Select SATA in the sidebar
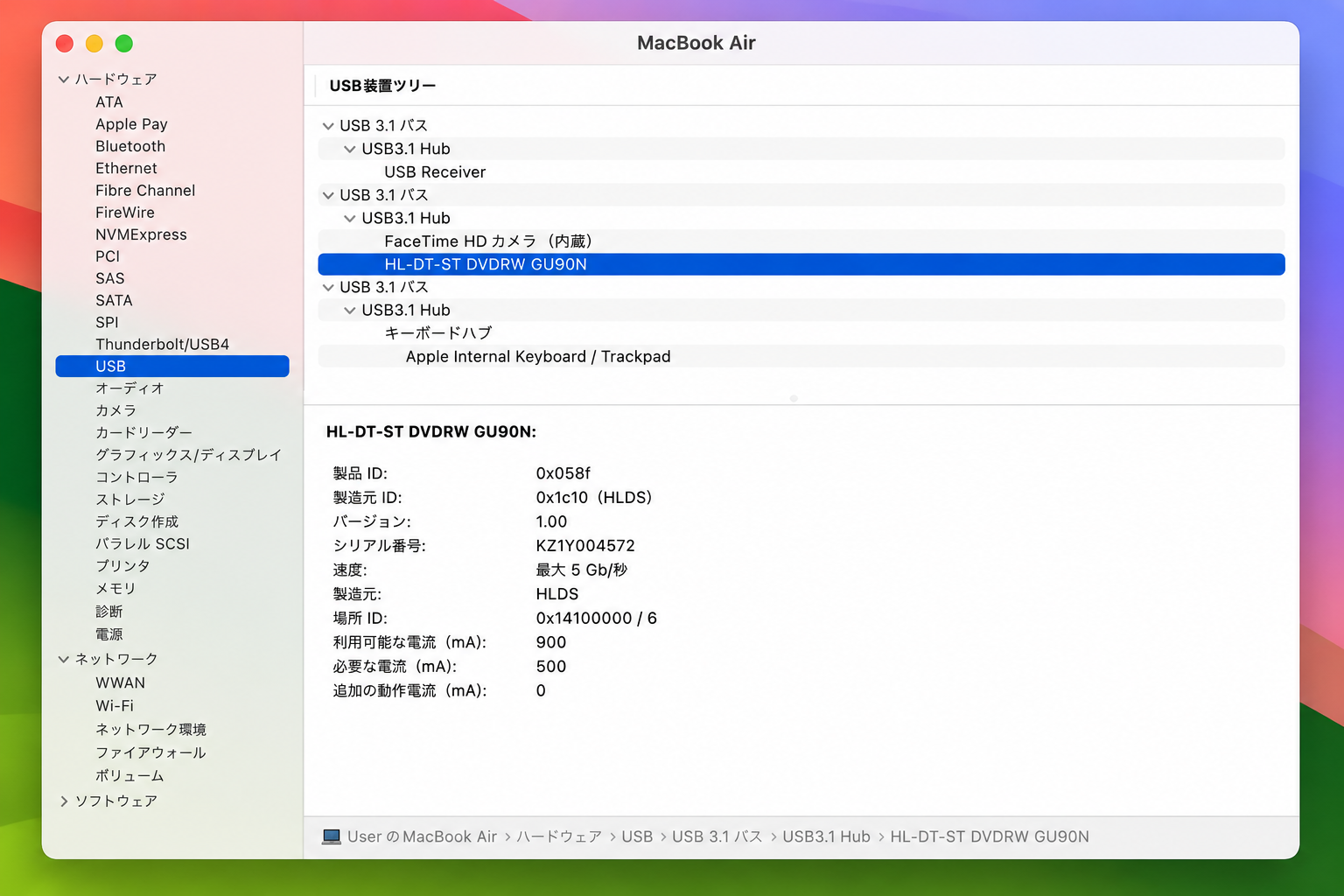Image resolution: width=1344 pixels, height=896 pixels. pyautogui.click(x=114, y=300)
